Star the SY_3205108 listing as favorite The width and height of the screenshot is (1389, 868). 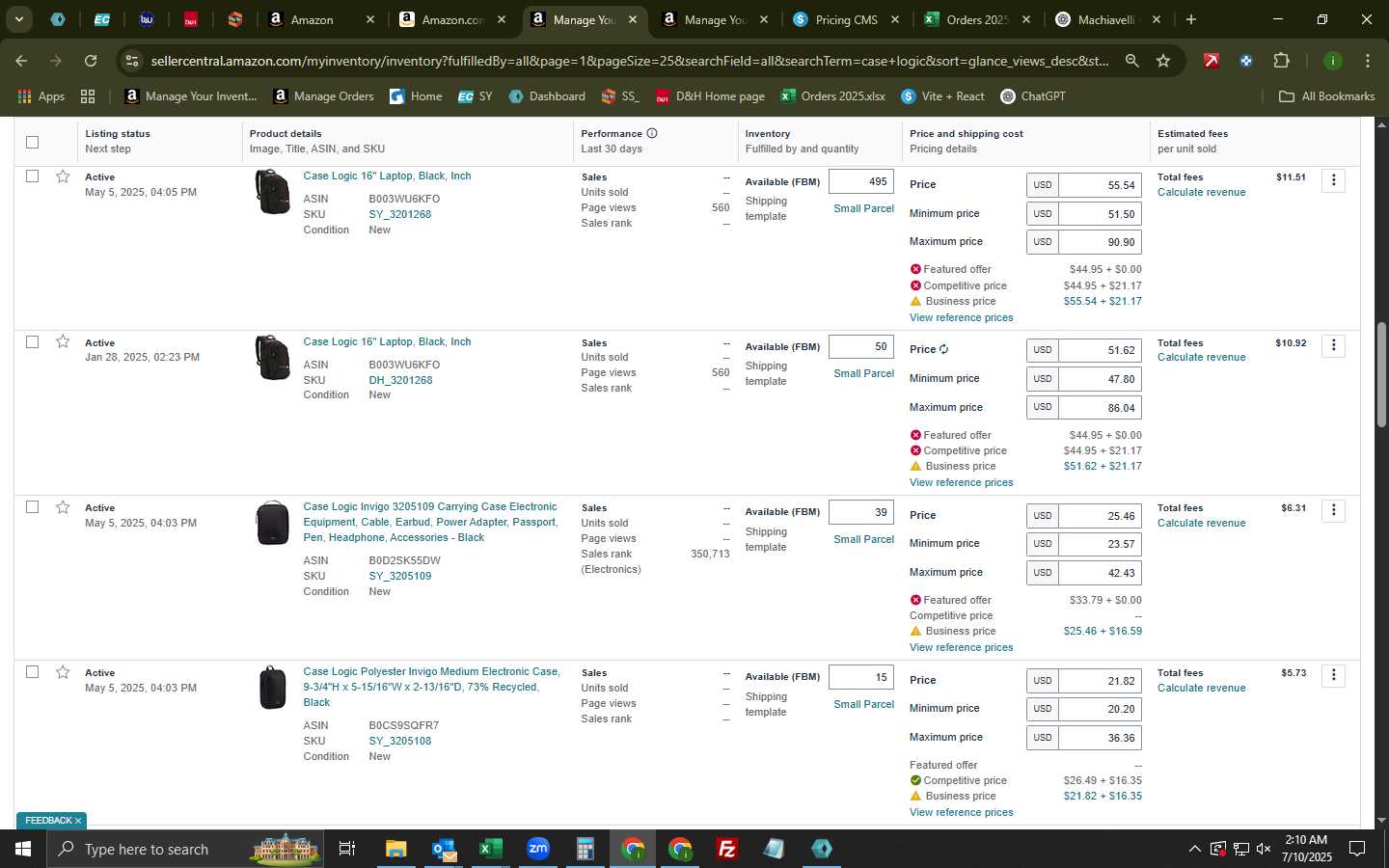(63, 672)
